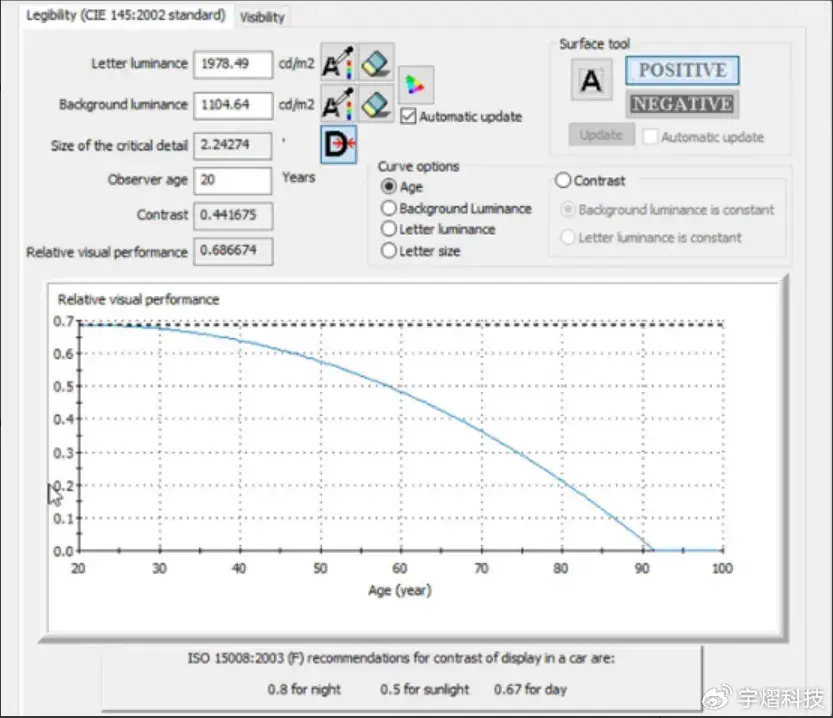Open Legibility (CIE 145:2002 standard) tab
The height and width of the screenshot is (718, 833).
126,15
